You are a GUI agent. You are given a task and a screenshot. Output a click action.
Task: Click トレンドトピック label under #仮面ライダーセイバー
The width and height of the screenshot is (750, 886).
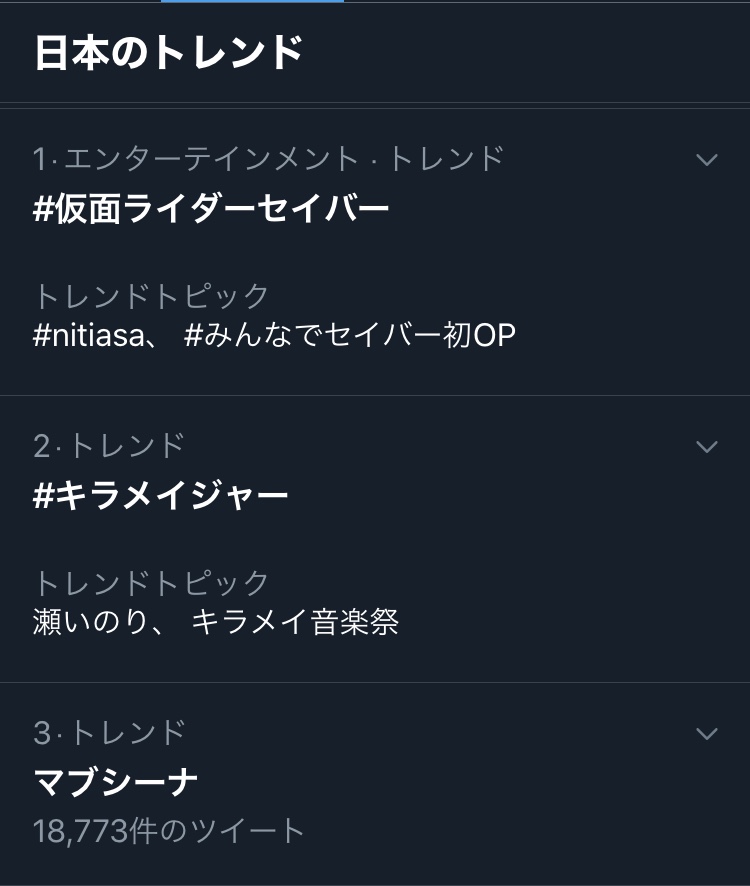tap(152, 296)
